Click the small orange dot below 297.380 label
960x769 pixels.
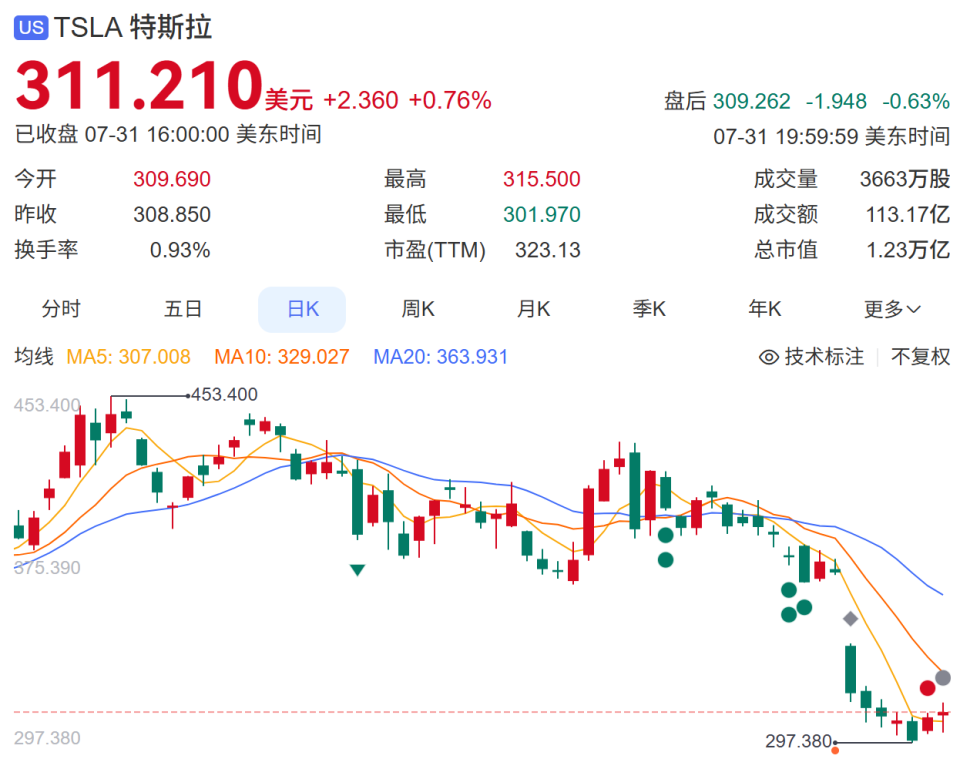point(835,750)
